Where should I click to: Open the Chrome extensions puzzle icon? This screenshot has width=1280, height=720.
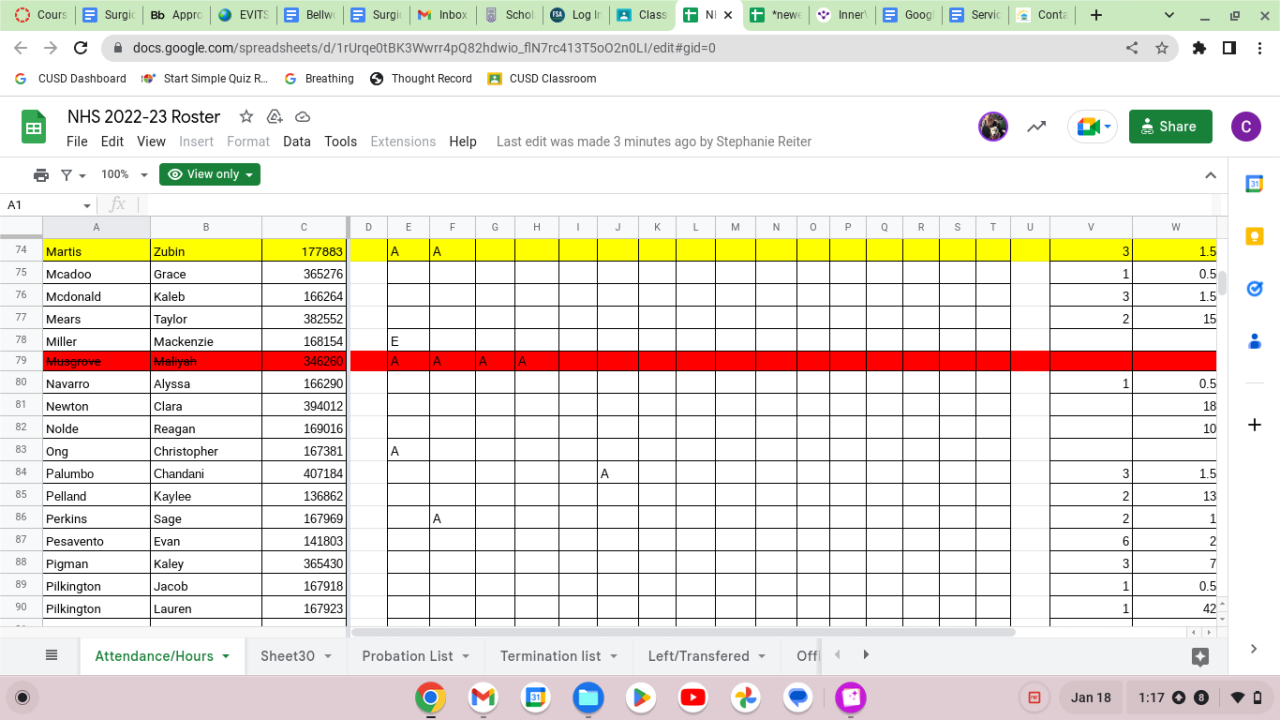pyautogui.click(x=1199, y=48)
